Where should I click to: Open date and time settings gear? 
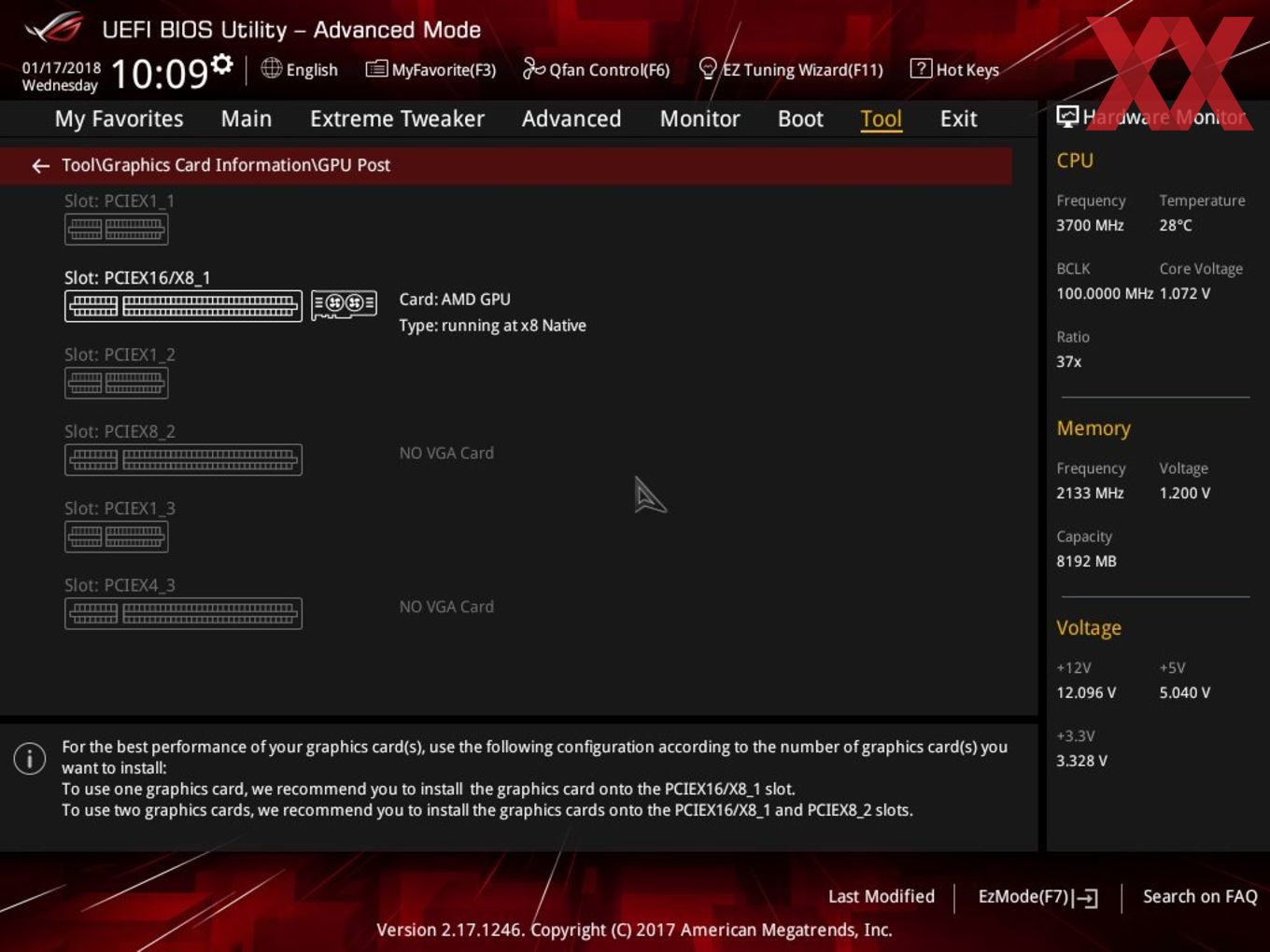coord(221,63)
